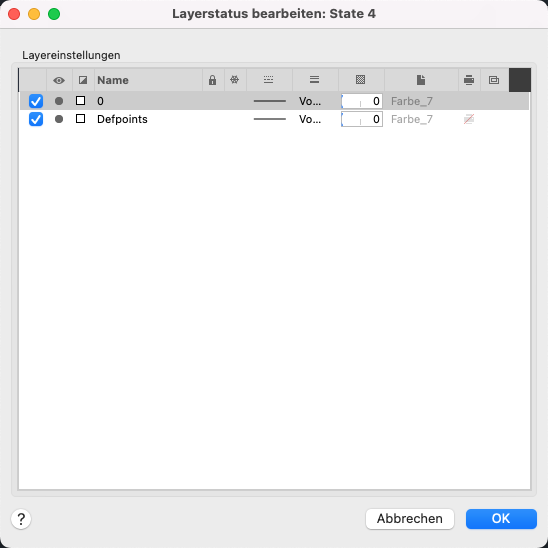The height and width of the screenshot is (548, 548).
Task: Click the linetype column header icon
Action: coord(268,80)
